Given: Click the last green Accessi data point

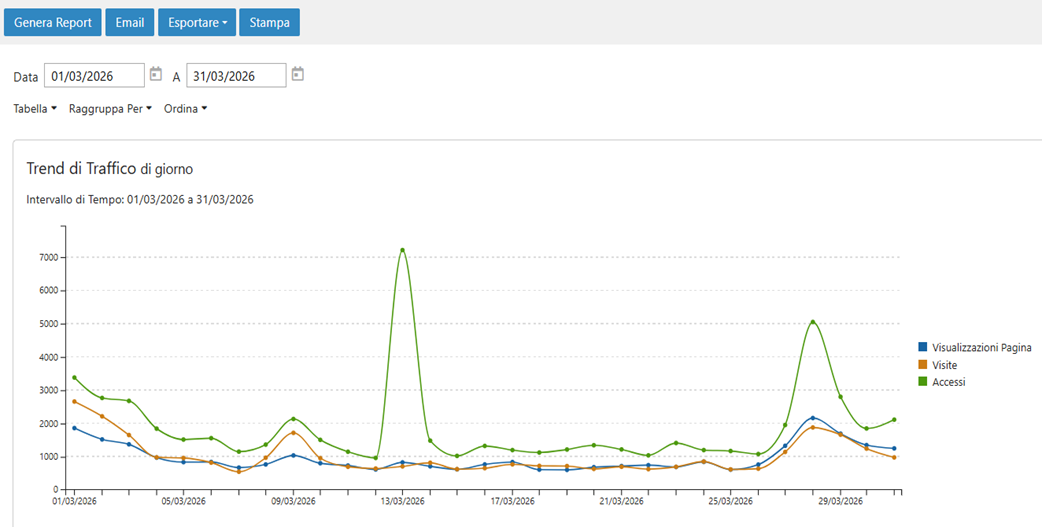Looking at the screenshot, I should pyautogui.click(x=894, y=420).
